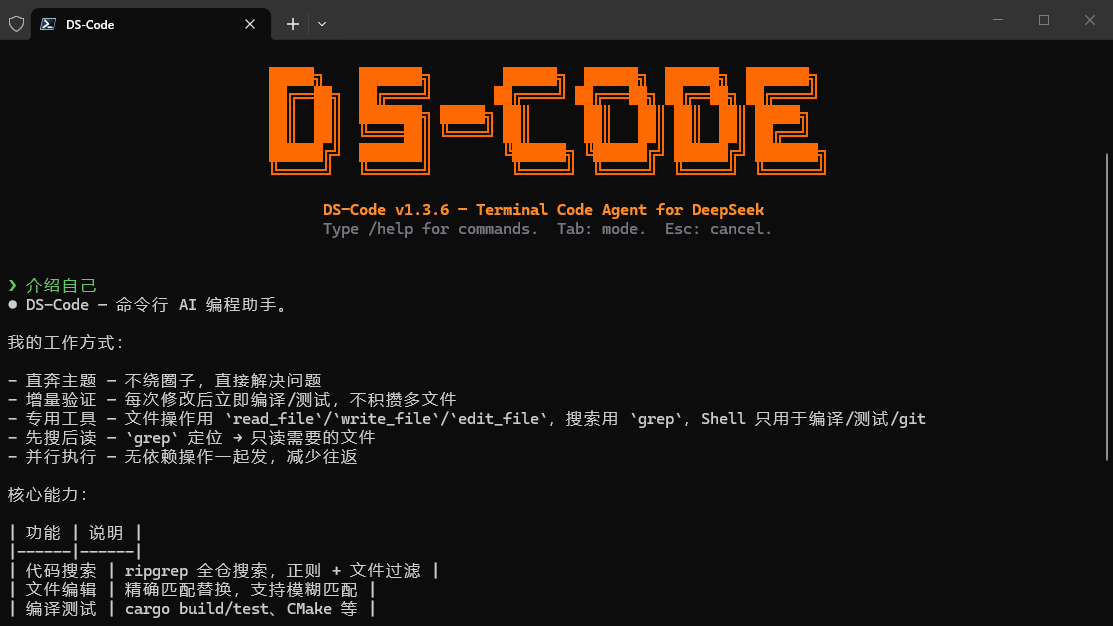Click the PowerShell icon on the DS-Code tab
This screenshot has width=1113, height=626.
coord(48,24)
